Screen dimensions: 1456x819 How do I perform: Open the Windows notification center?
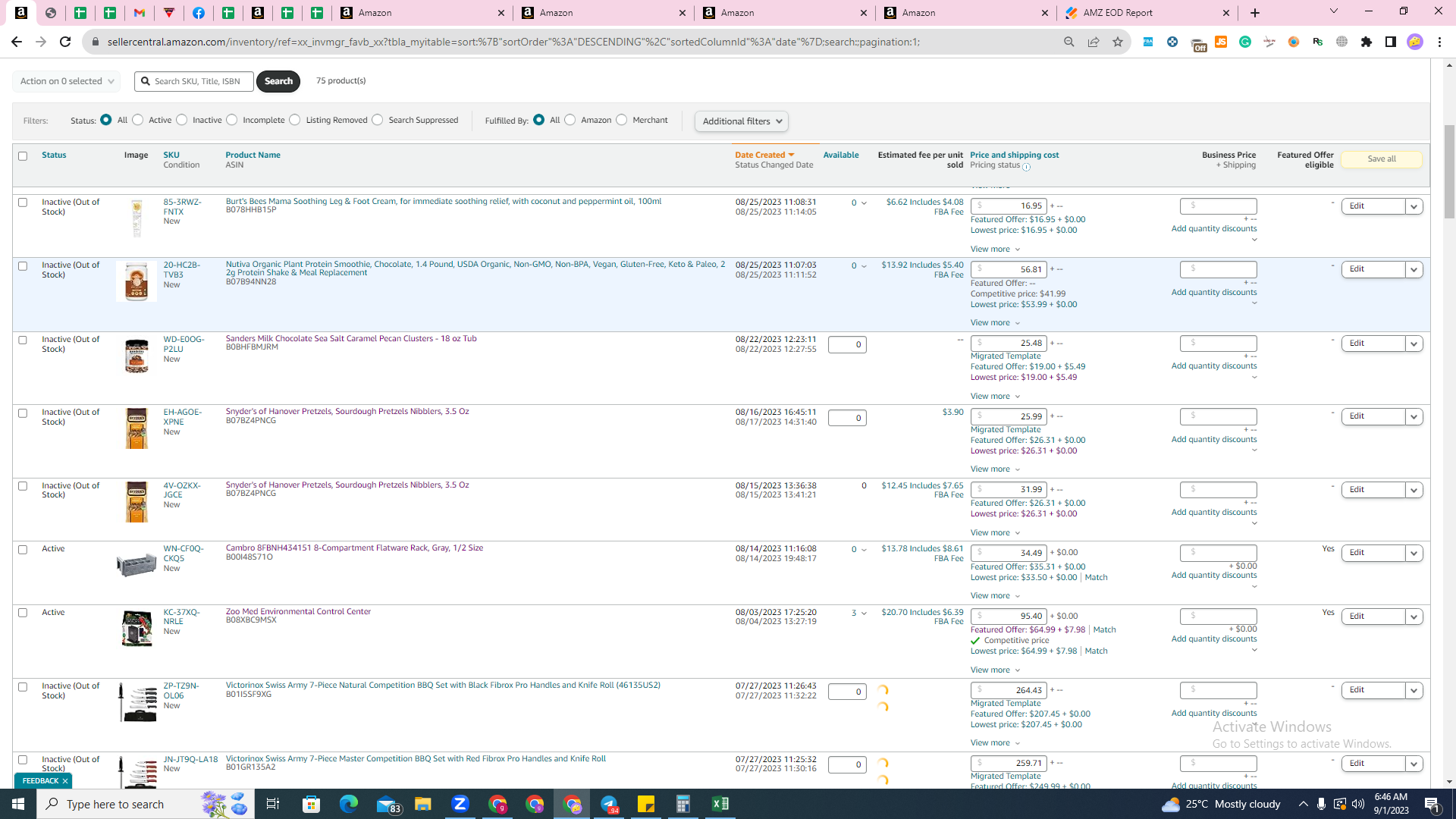(1432, 804)
